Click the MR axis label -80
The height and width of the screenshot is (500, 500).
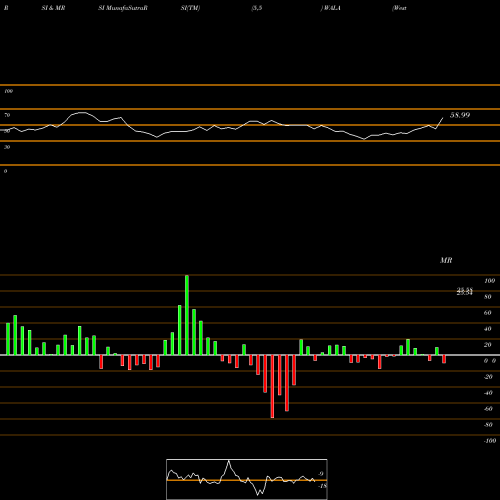pyautogui.click(x=488, y=425)
